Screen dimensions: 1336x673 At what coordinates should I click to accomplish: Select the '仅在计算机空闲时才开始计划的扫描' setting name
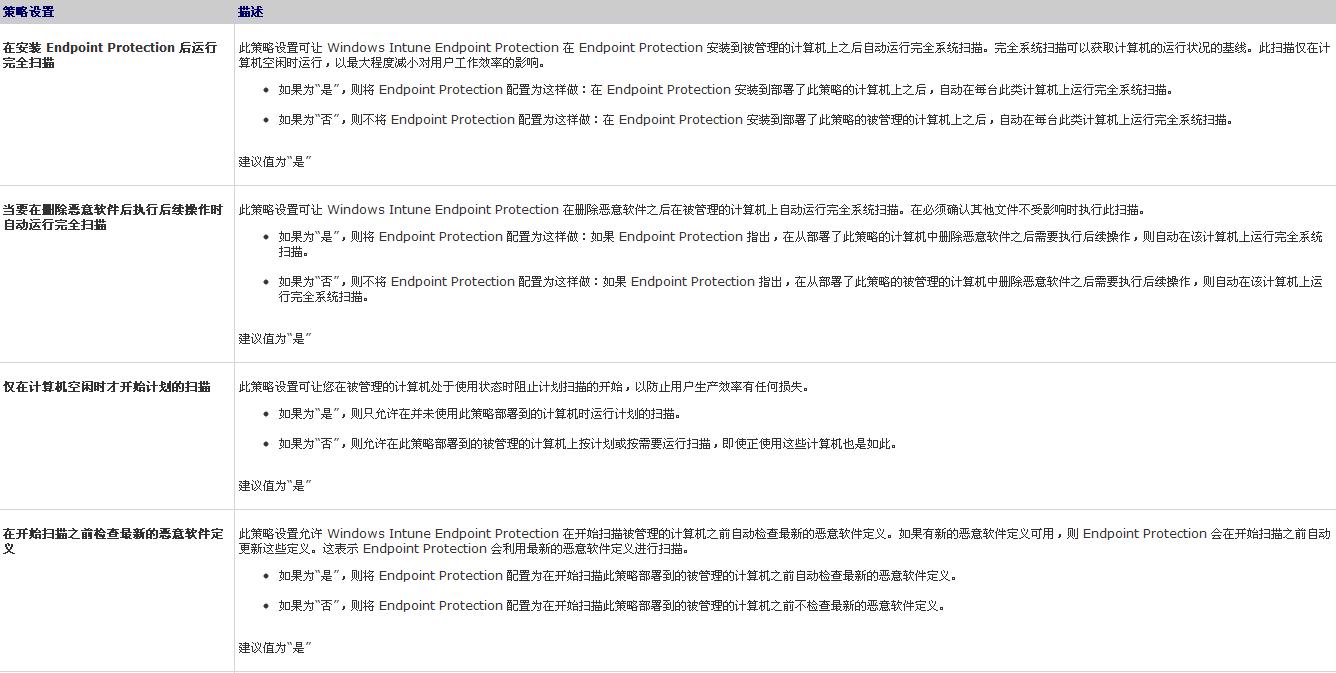pos(107,387)
